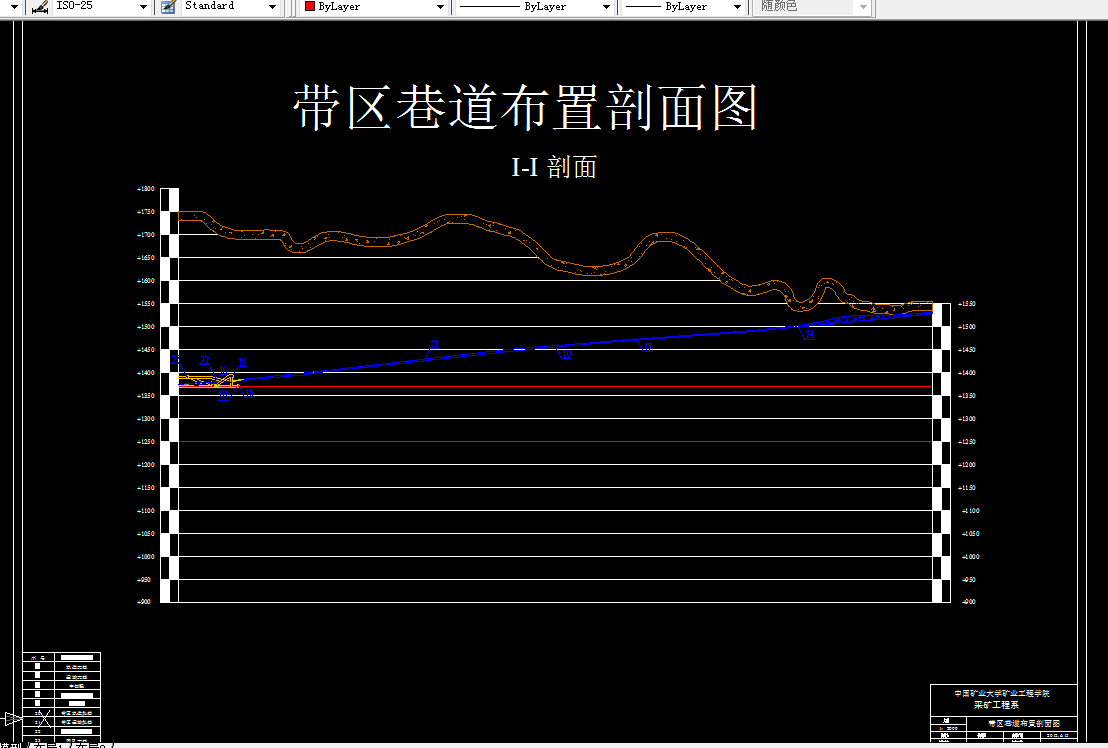Select the drawing title 带区巷道布置剖面图
This screenshot has width=1108, height=748.
526,107
